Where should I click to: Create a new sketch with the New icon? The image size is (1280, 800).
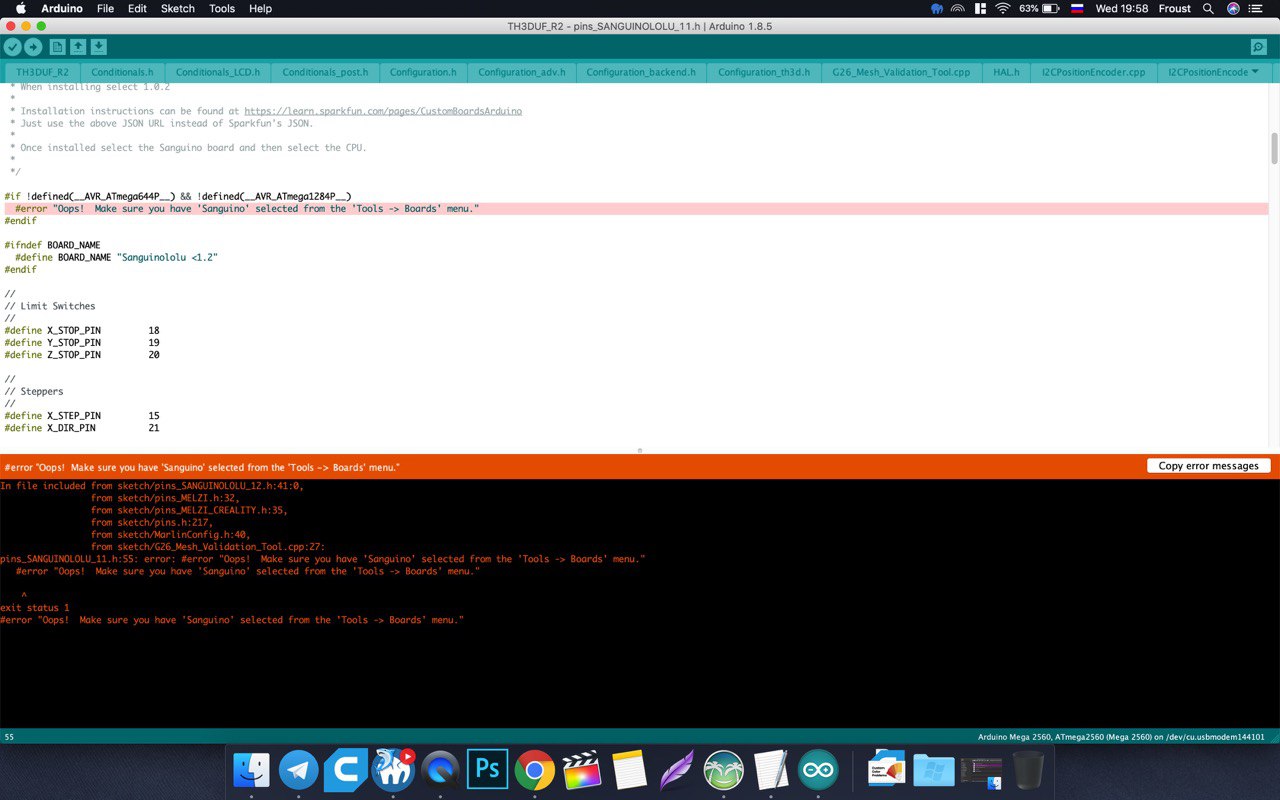click(x=57, y=47)
